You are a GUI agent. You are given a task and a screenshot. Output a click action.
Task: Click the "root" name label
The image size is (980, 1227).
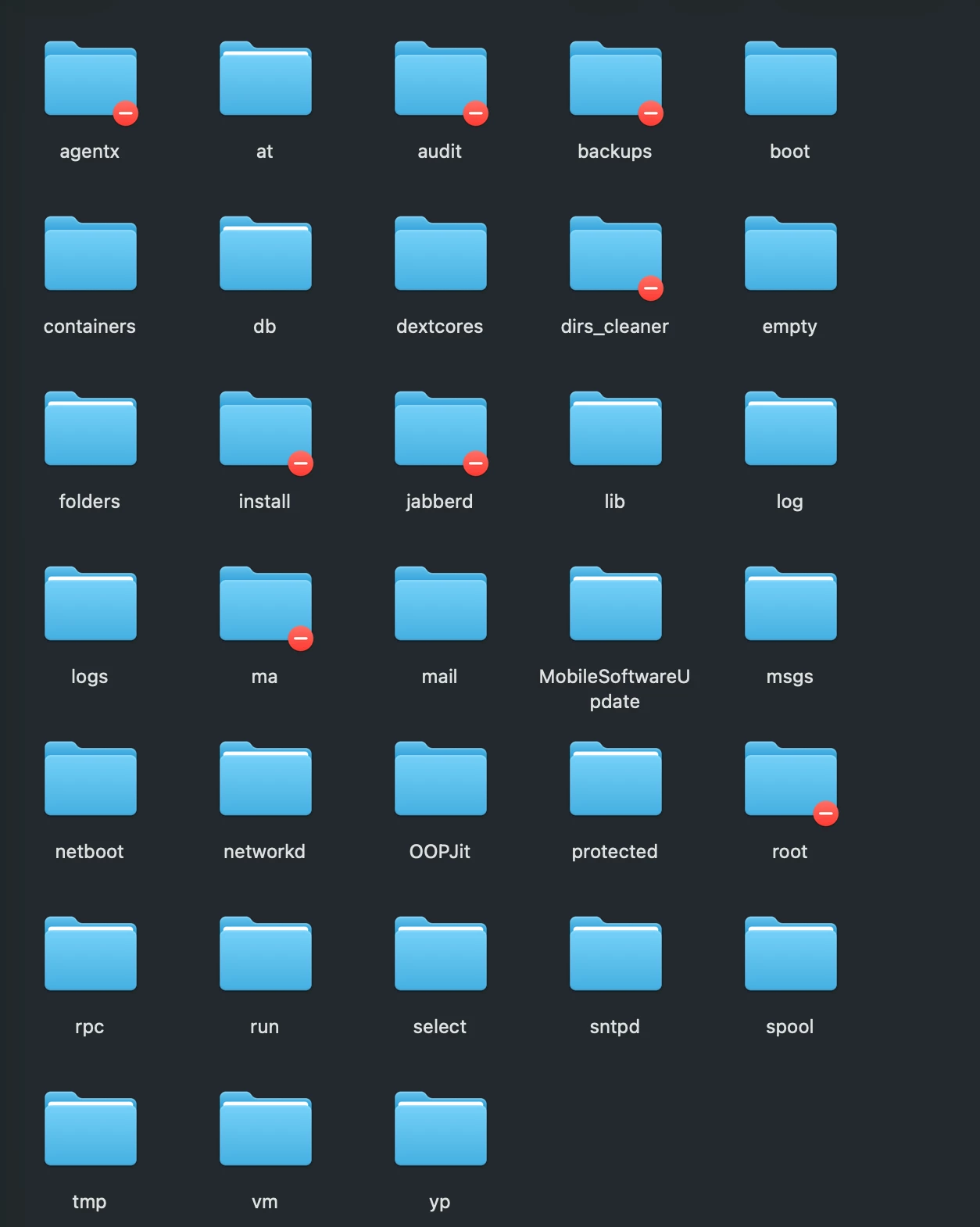(790, 851)
